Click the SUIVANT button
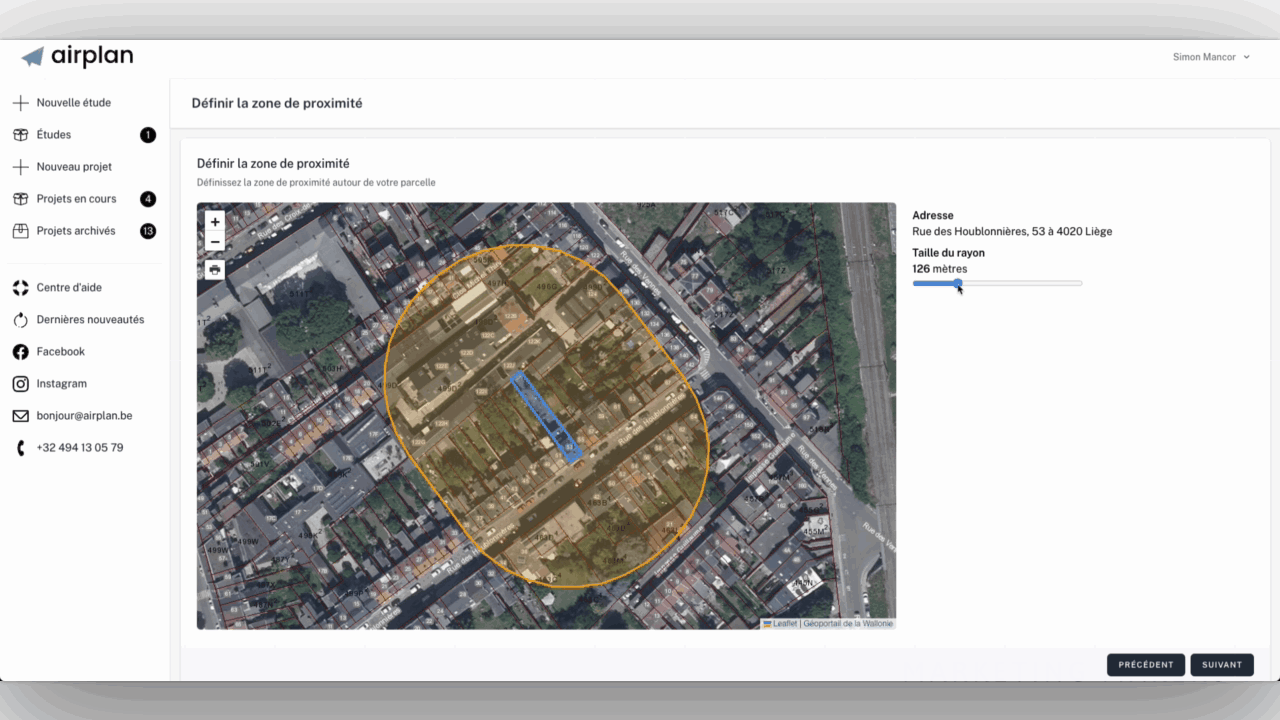 pyautogui.click(x=1222, y=665)
